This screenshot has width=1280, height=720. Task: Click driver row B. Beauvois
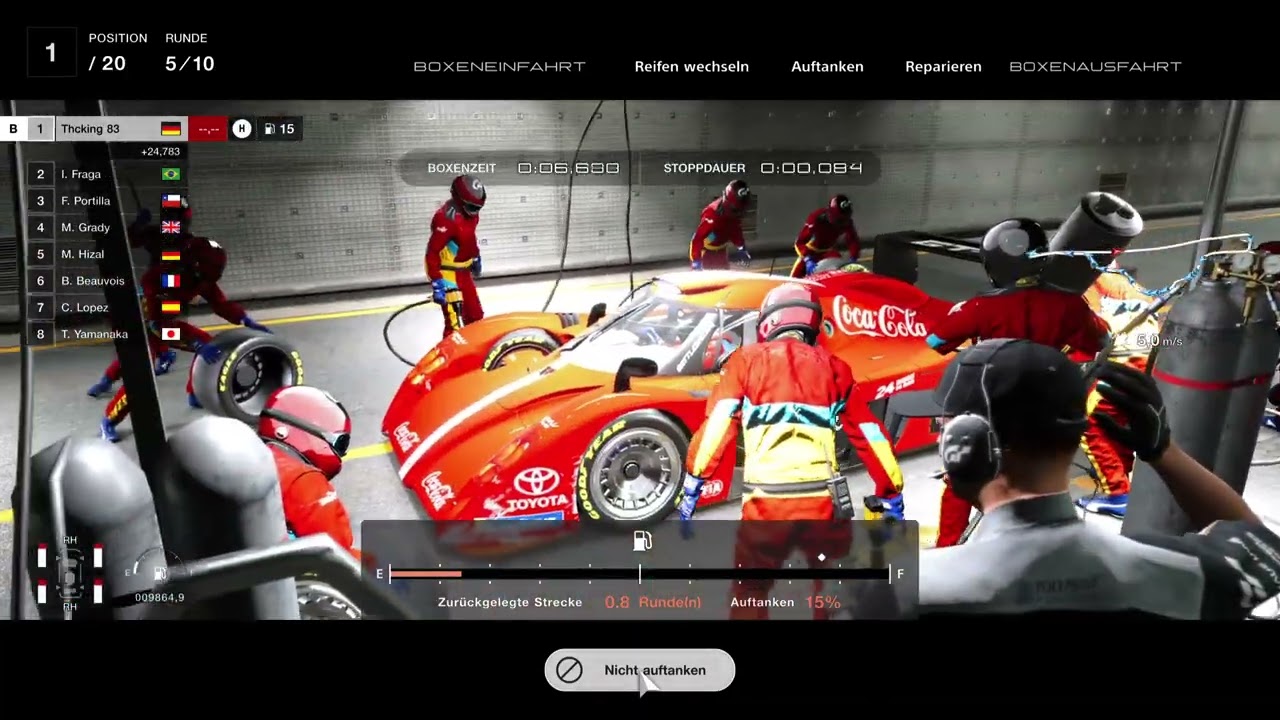(x=106, y=281)
